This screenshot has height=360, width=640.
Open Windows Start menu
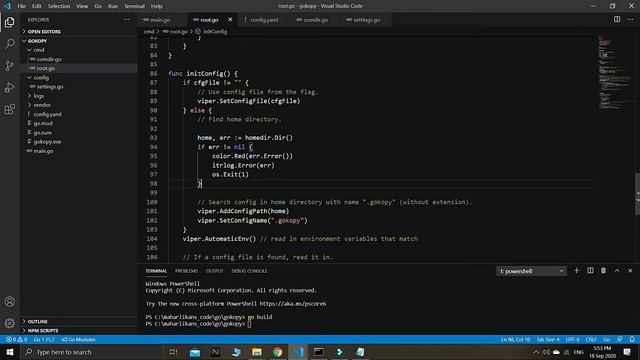[10, 352]
